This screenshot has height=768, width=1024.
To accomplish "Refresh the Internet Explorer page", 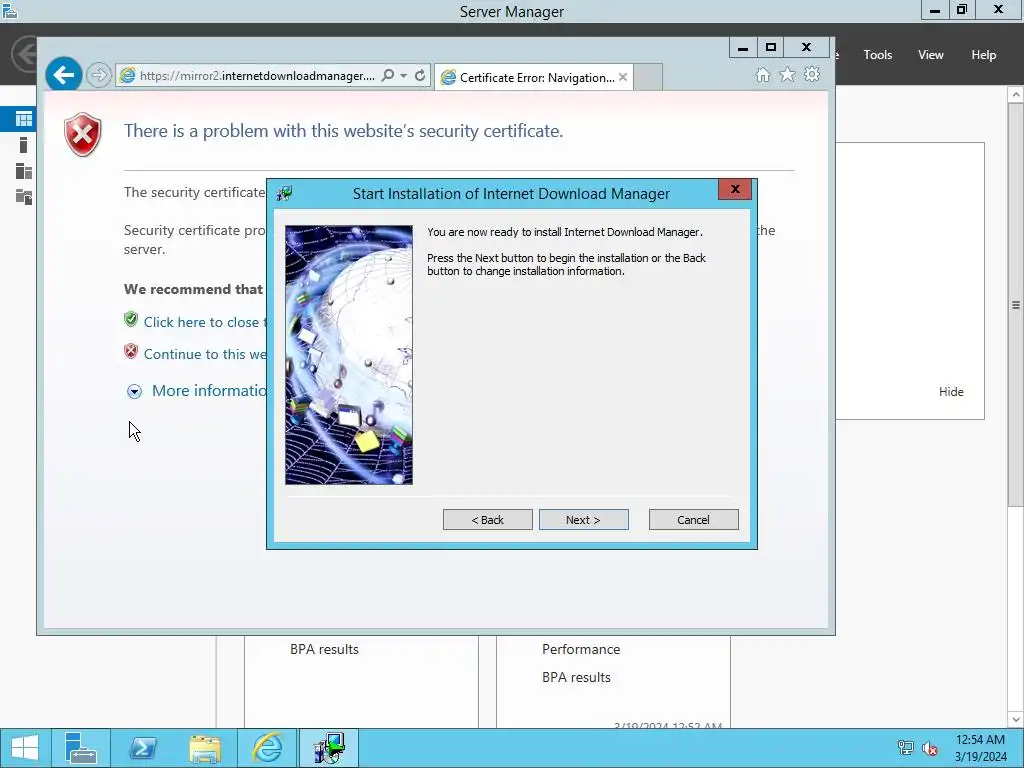I will pyautogui.click(x=420, y=75).
